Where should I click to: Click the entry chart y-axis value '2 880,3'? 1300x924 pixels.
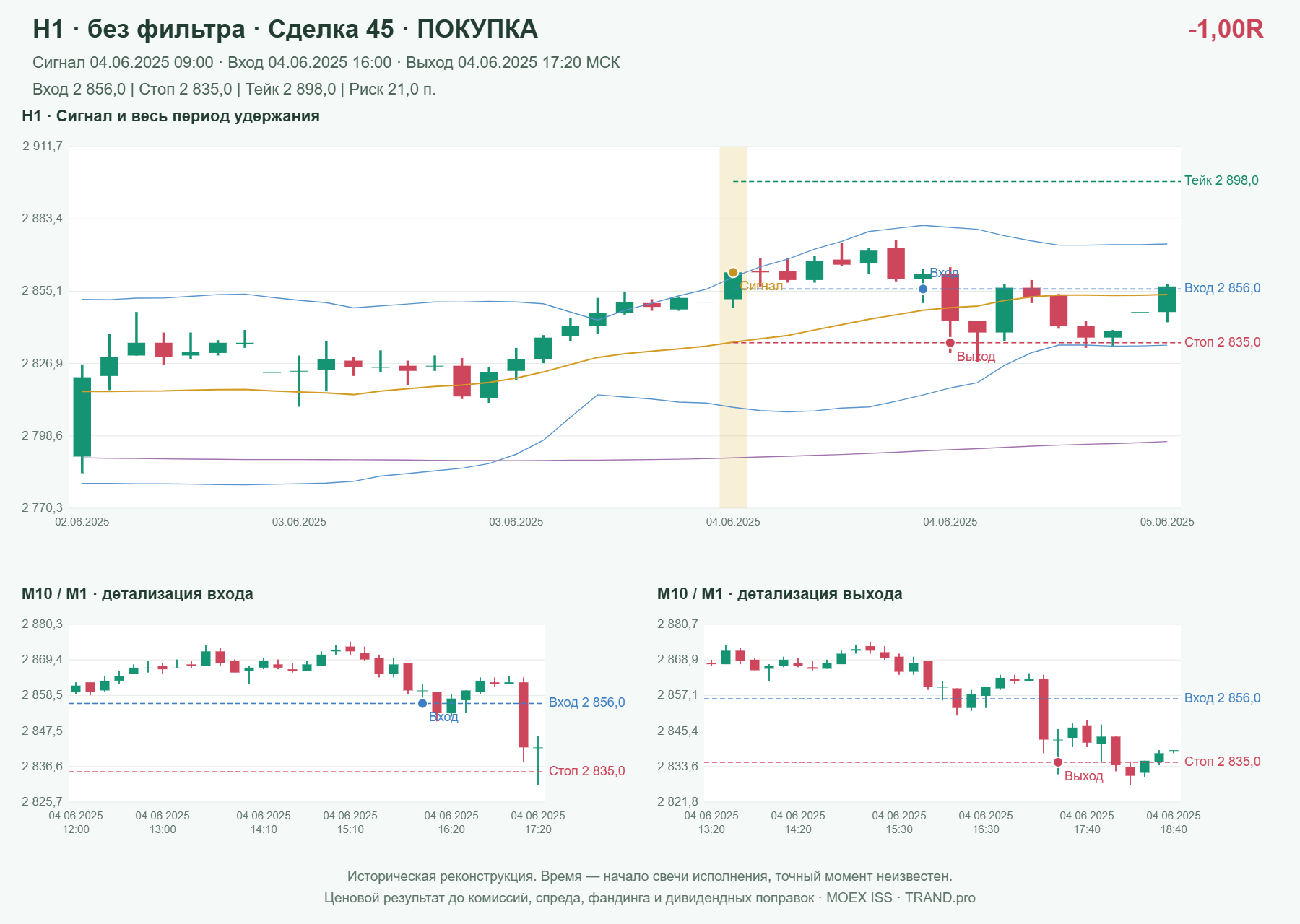click(x=43, y=624)
